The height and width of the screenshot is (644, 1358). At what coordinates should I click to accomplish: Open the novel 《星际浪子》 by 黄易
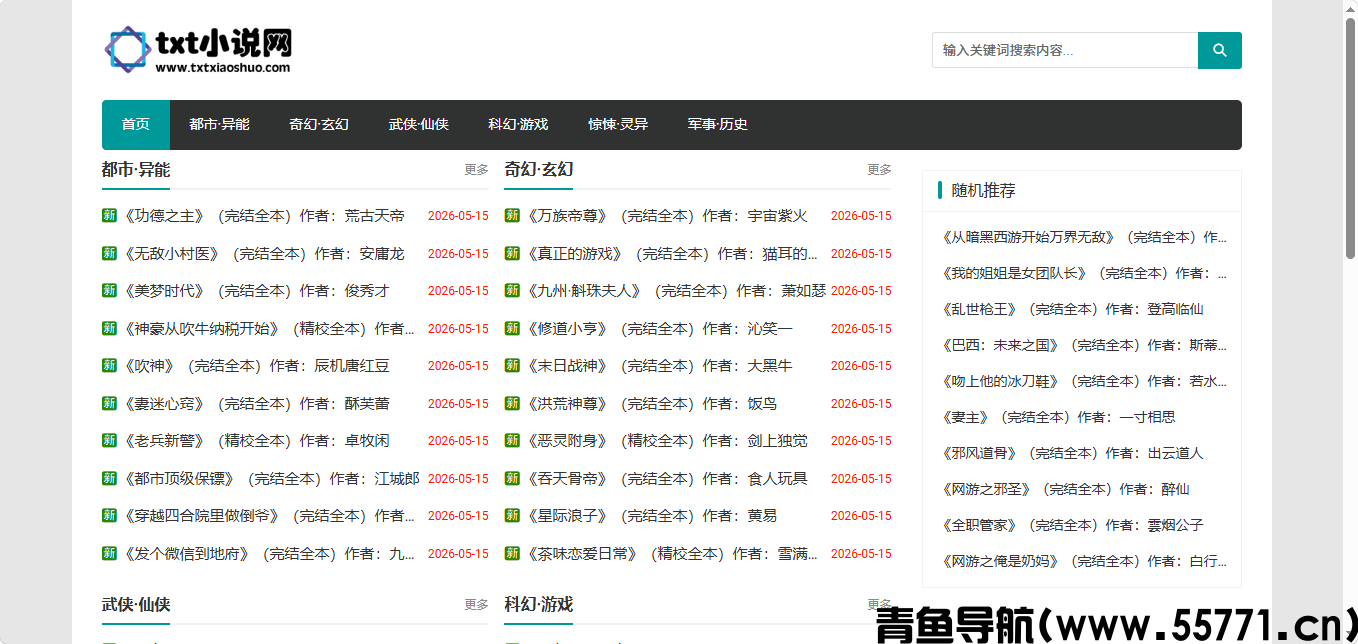click(x=651, y=515)
